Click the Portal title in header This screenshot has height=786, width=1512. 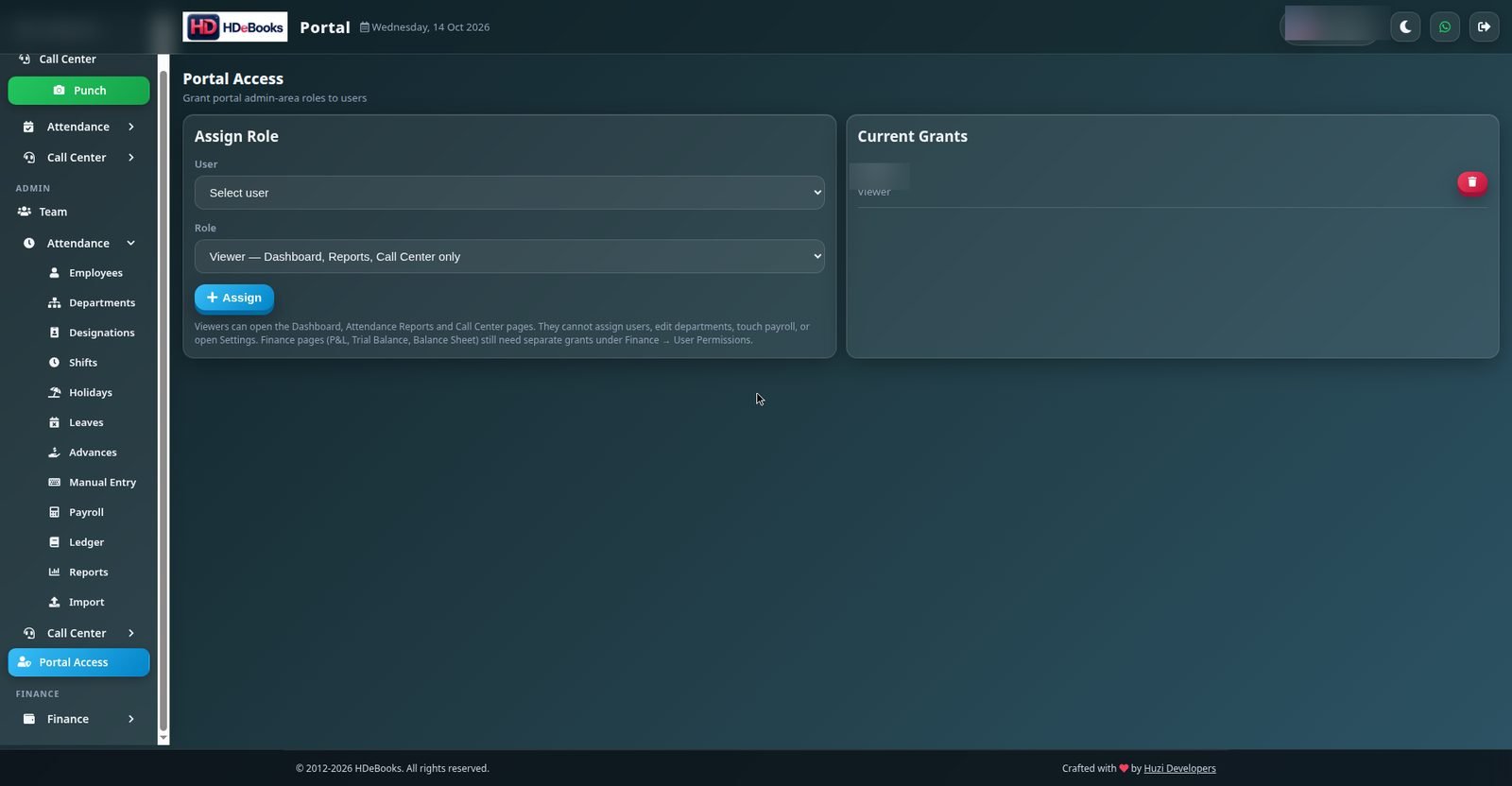point(325,27)
